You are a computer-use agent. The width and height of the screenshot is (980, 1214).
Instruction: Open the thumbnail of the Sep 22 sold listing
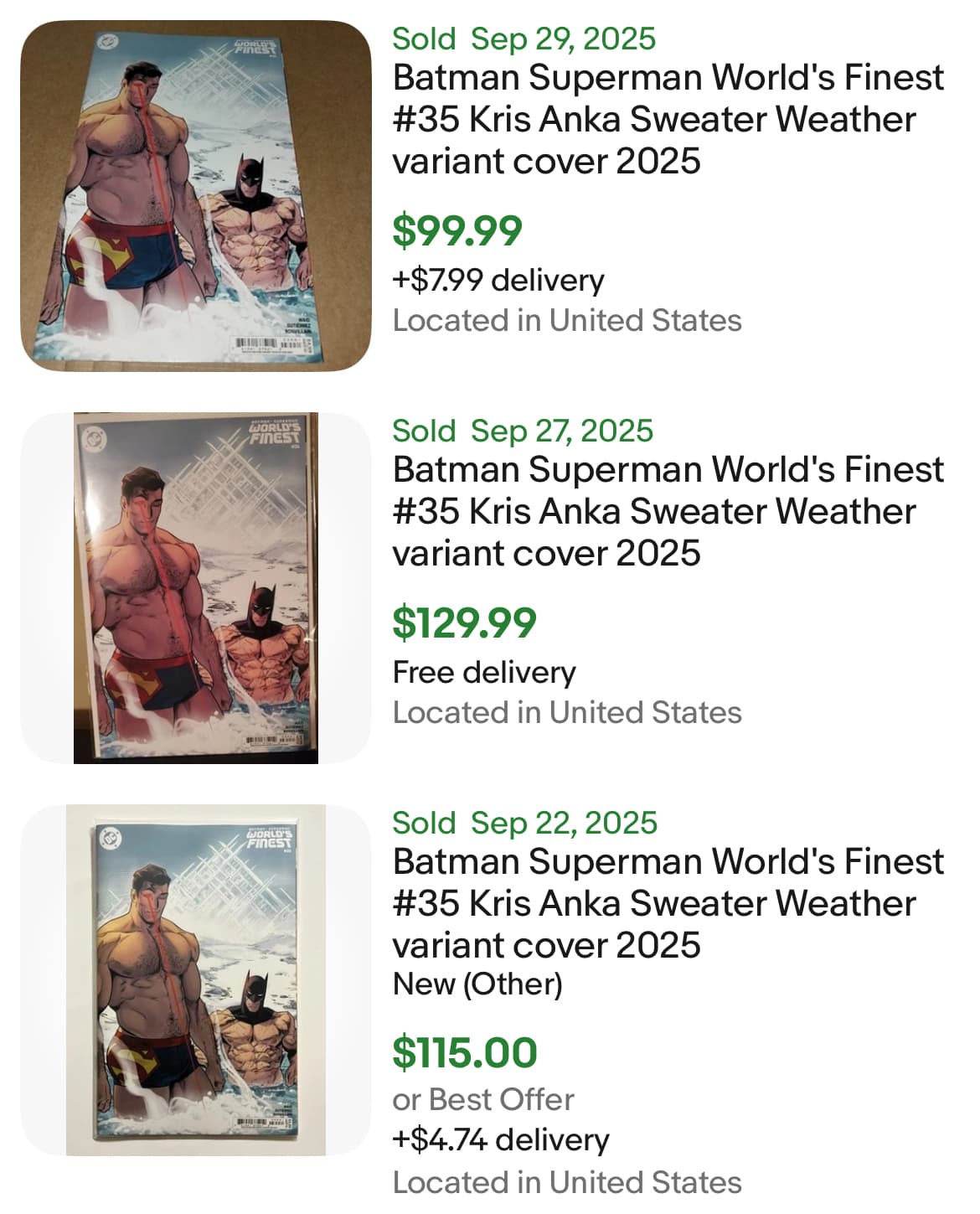(x=195, y=980)
